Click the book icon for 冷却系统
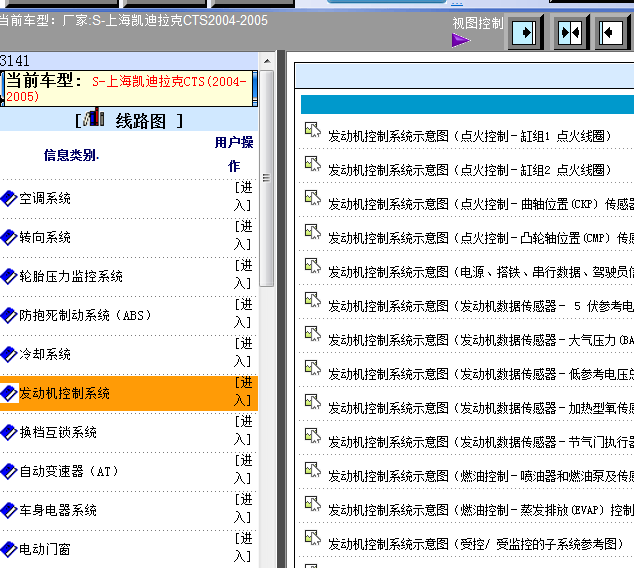 coord(8,354)
